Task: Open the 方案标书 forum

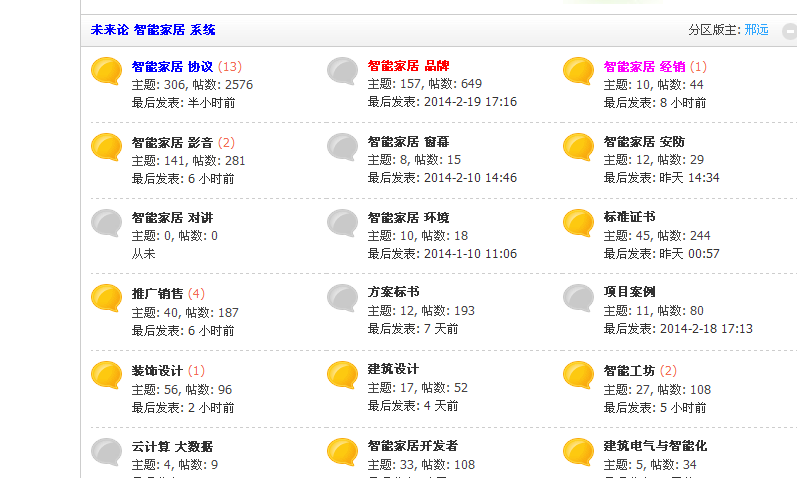Action: pyautogui.click(x=394, y=292)
